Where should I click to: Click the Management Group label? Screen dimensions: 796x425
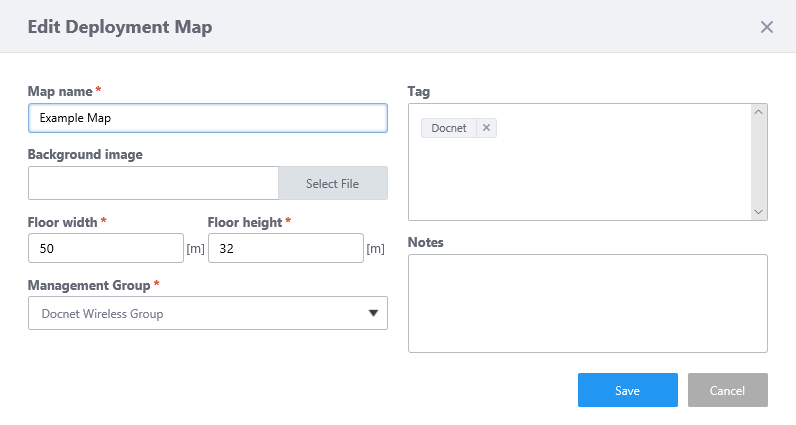(x=89, y=286)
